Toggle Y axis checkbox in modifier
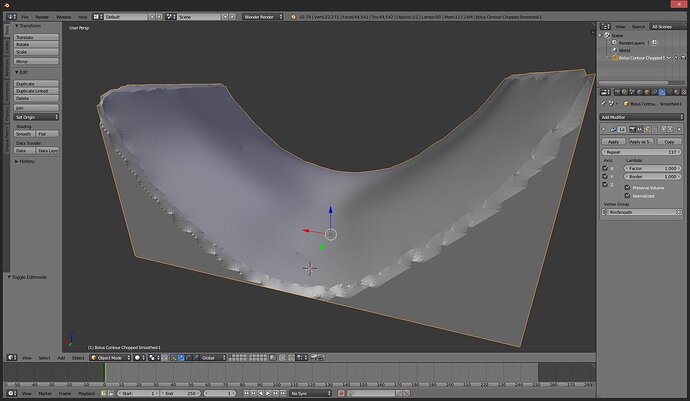 point(605,176)
